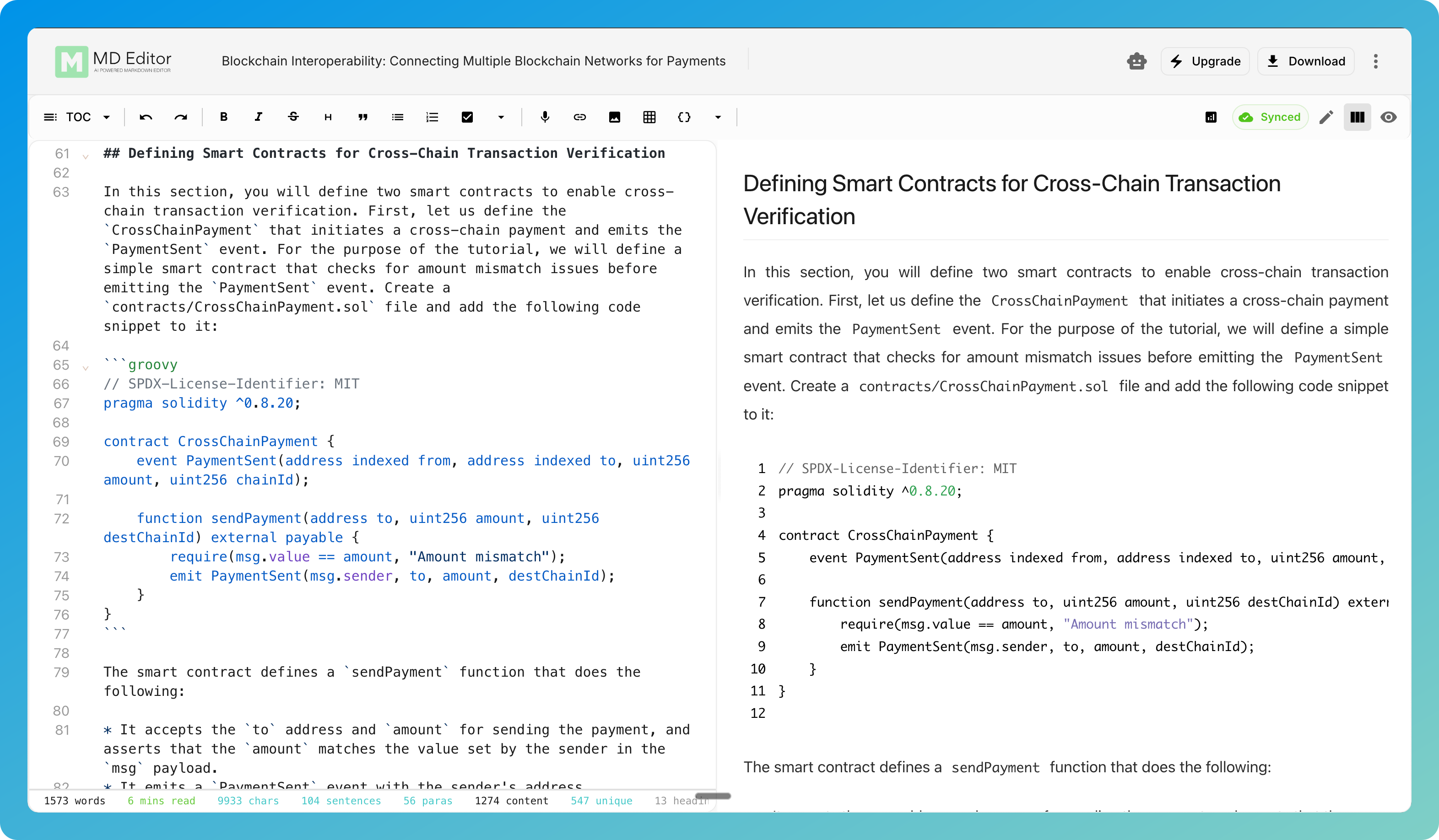This screenshot has height=840, width=1439.
Task: Open the document statistics chart icon
Action: (1211, 117)
